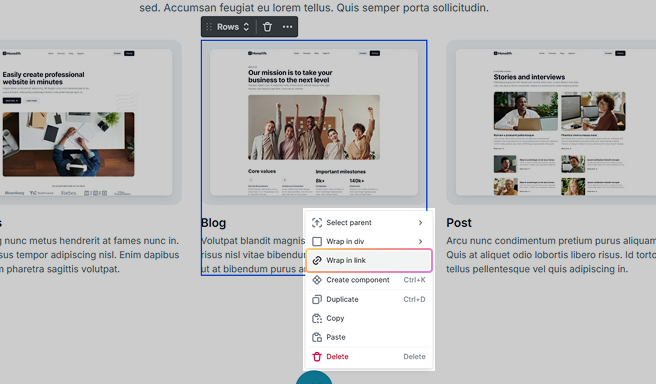Screen dimensions: 656x384
Task: Click the Create component diamond icon
Action: coord(317,280)
